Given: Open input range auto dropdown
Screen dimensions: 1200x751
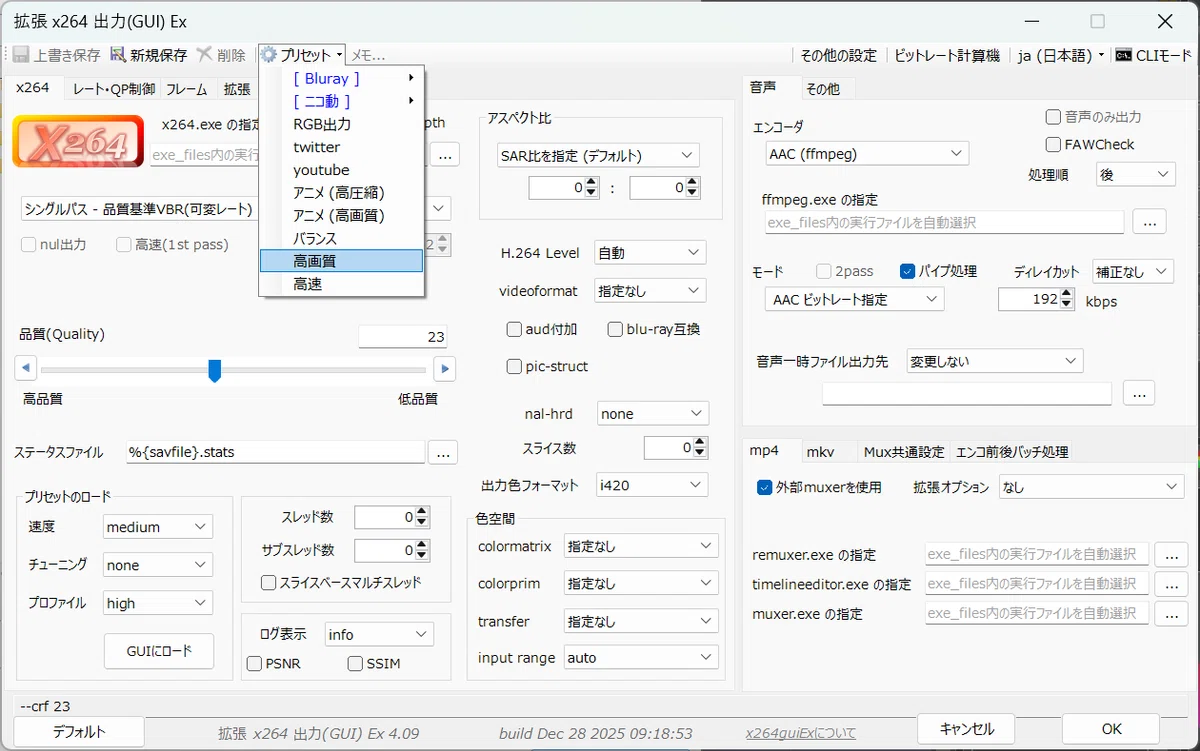Looking at the screenshot, I should click(x=641, y=658).
